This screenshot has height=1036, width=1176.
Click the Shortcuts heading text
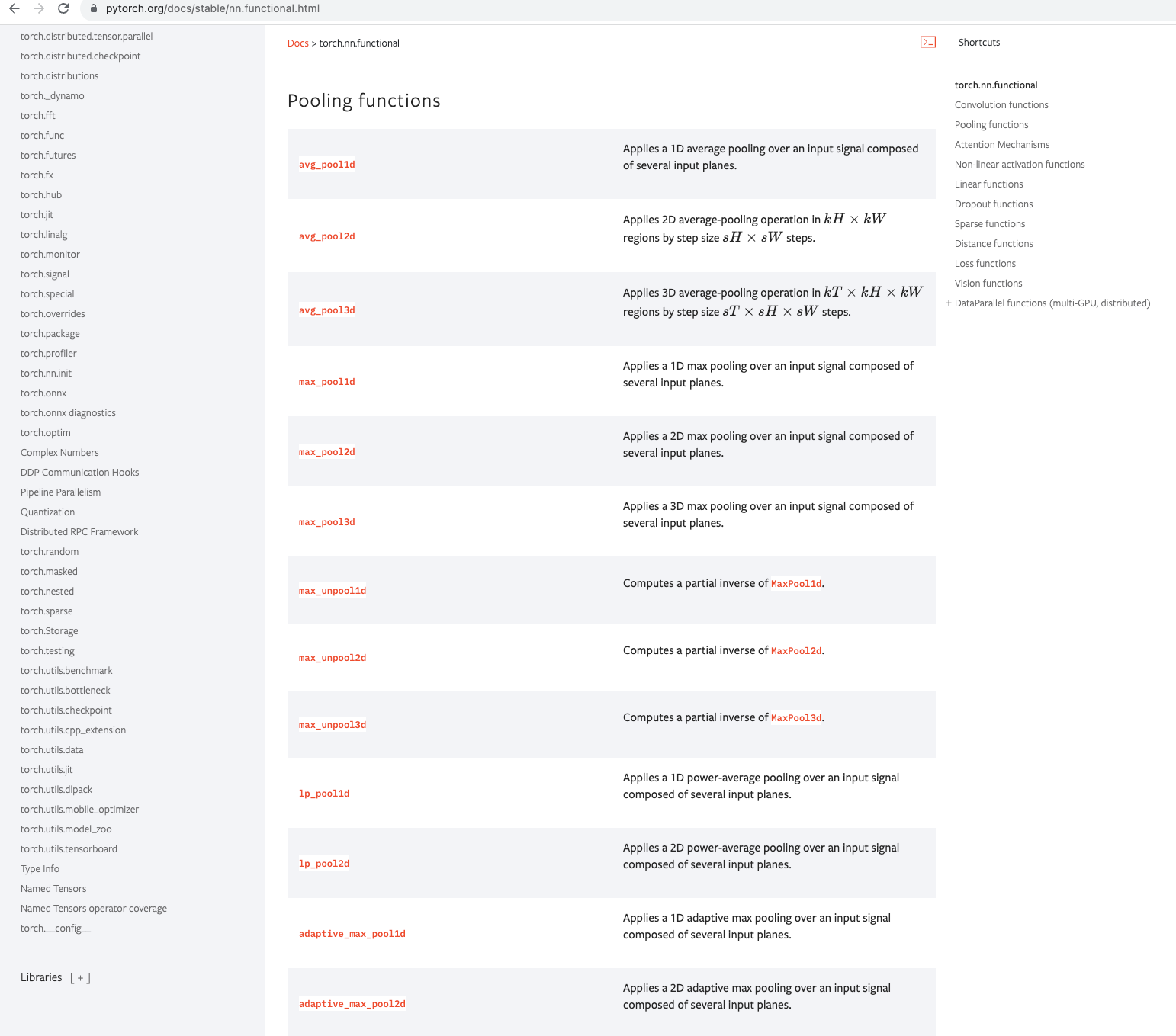979,43
